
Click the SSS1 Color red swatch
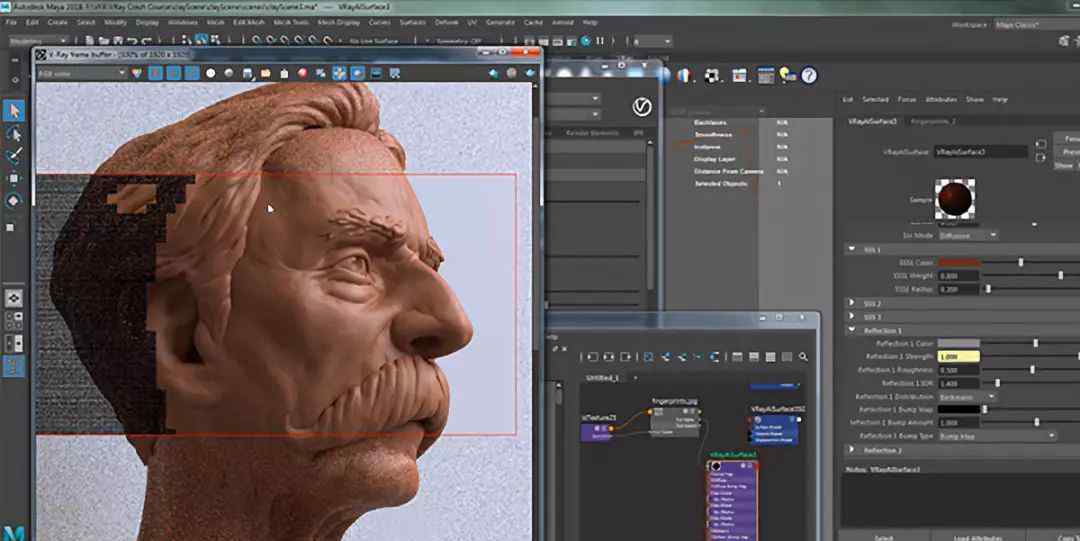click(x=959, y=262)
